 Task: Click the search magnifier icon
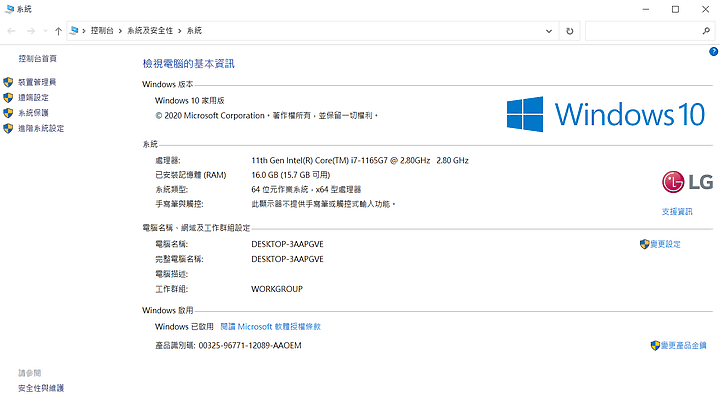(706, 31)
